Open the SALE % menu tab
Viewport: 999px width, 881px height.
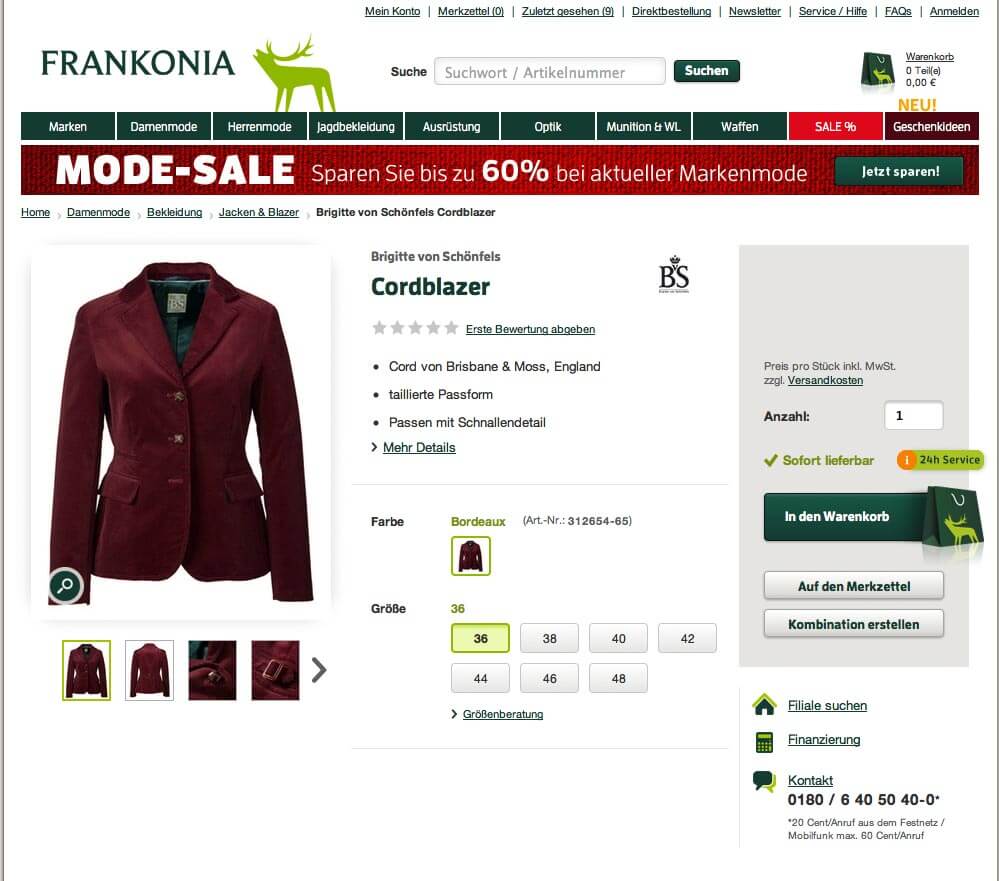pos(835,126)
